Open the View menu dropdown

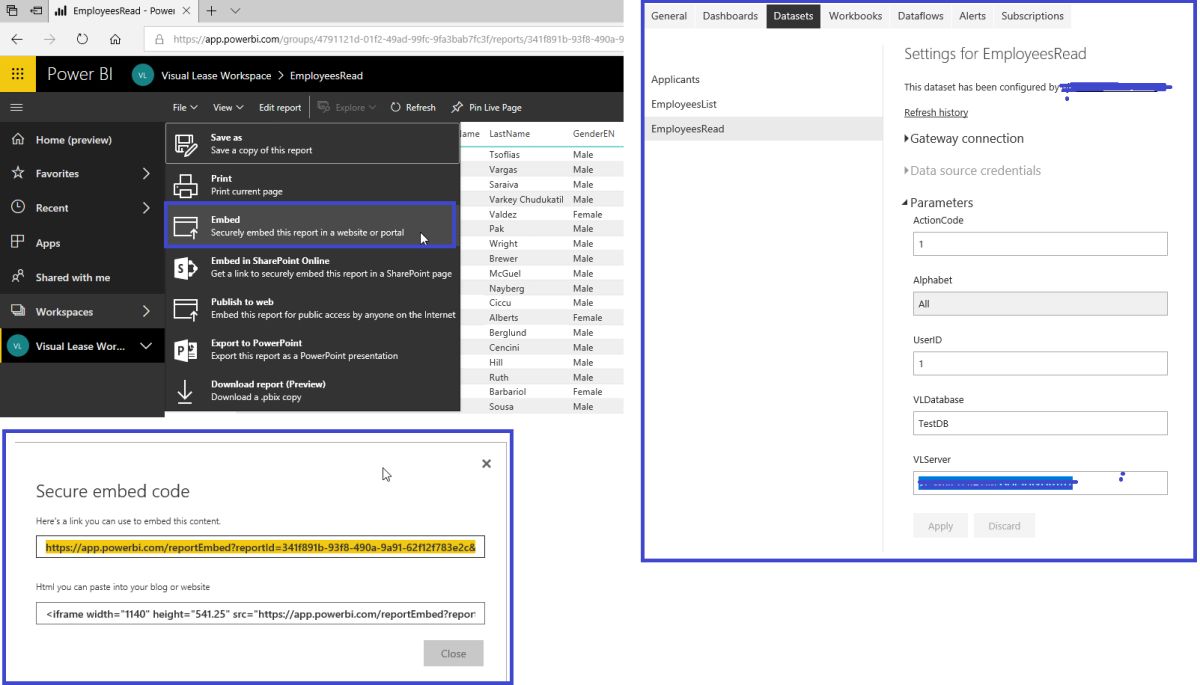click(227, 107)
